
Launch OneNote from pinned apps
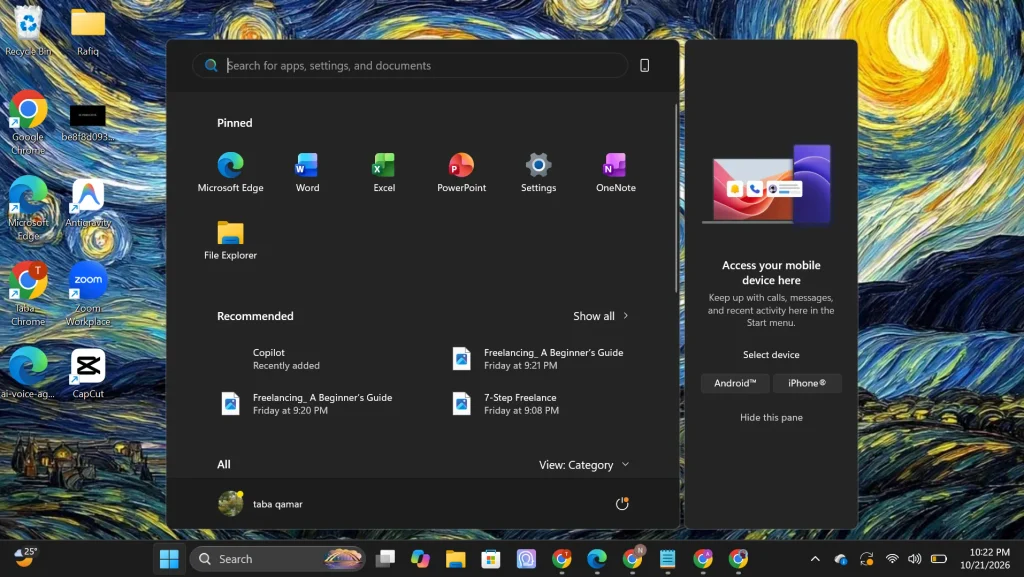[x=615, y=172]
